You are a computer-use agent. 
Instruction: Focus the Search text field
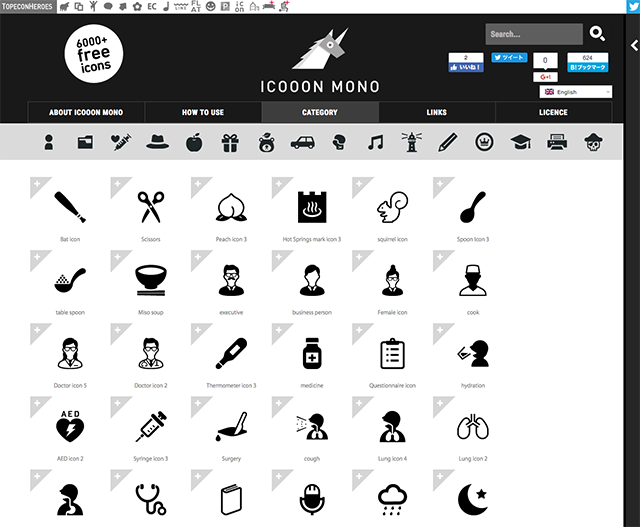click(x=533, y=34)
